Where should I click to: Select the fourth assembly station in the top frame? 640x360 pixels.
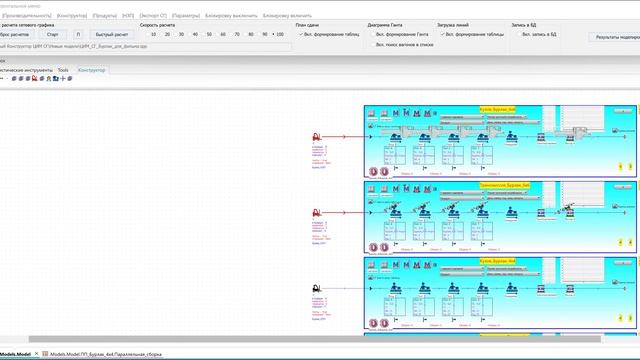482,138
